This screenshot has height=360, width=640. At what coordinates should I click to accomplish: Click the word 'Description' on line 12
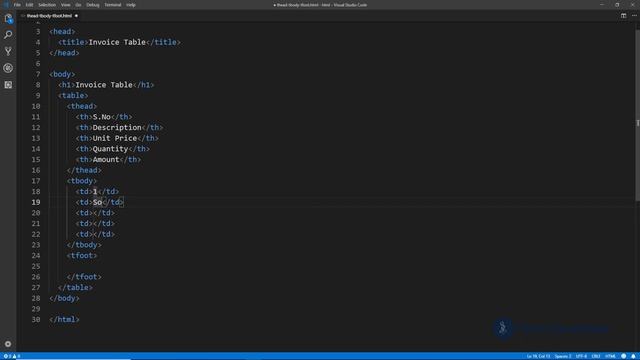[x=117, y=128]
